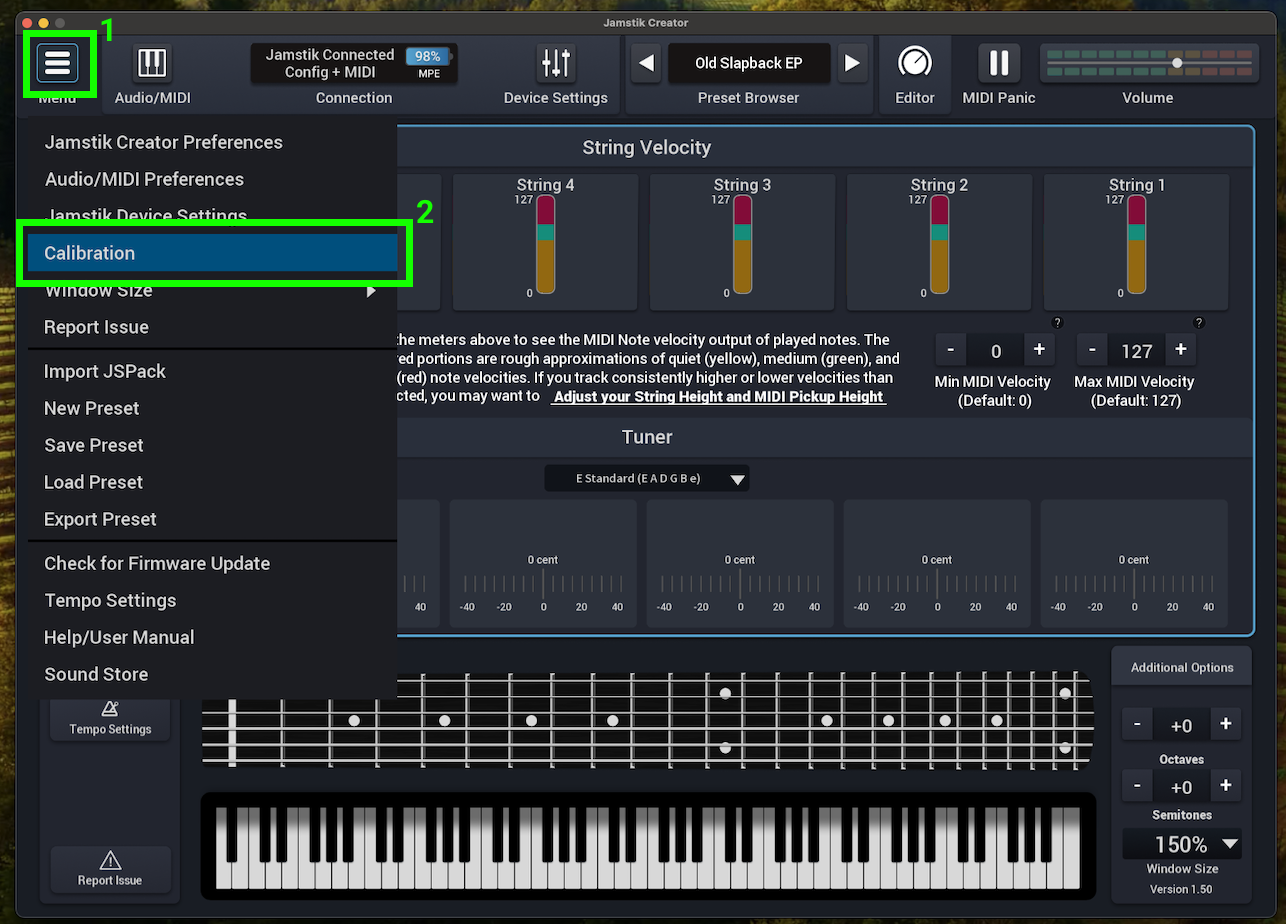Click String 1 velocity meter
Screen dimensions: 1286x924
[x=1137, y=245]
